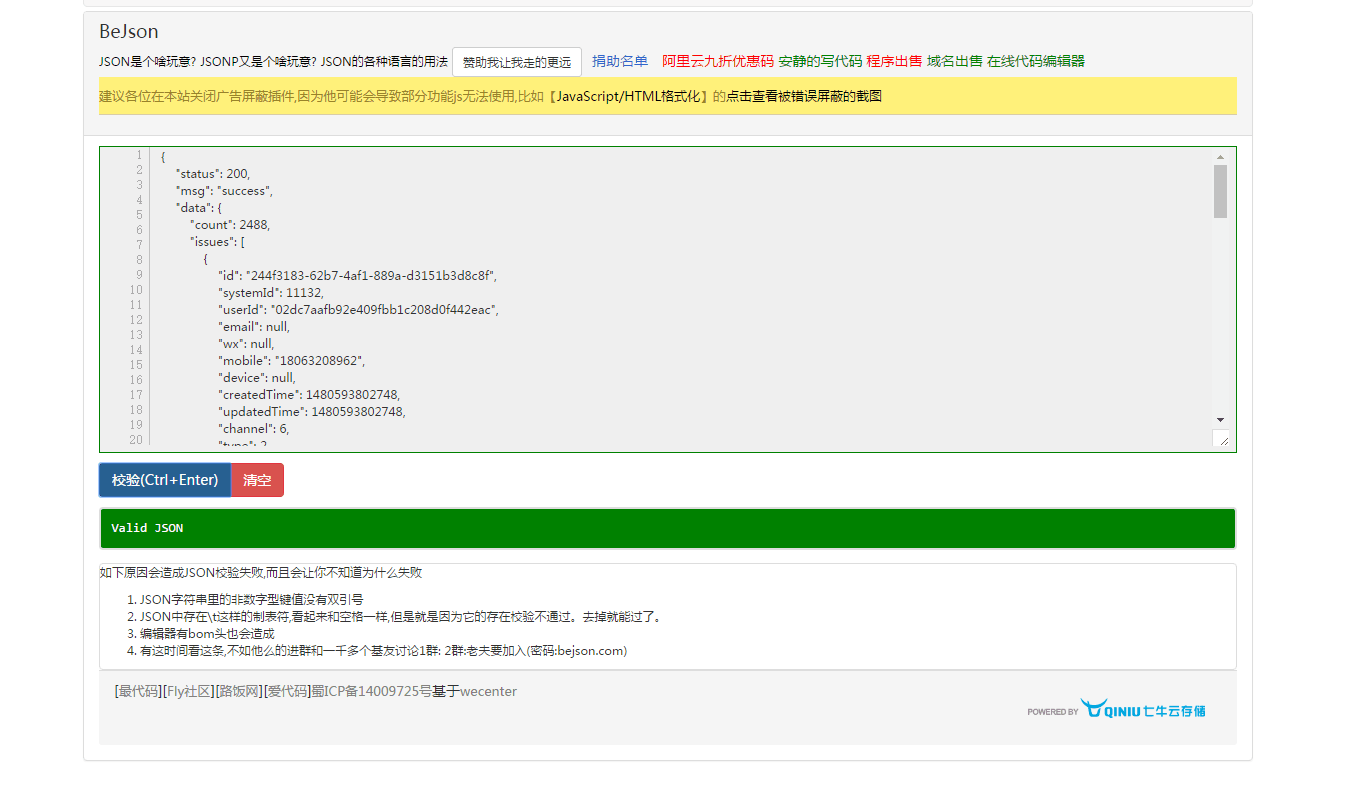The height and width of the screenshot is (811, 1370).
Task: Open the [Fly社区] footer link
Action: pos(188,691)
